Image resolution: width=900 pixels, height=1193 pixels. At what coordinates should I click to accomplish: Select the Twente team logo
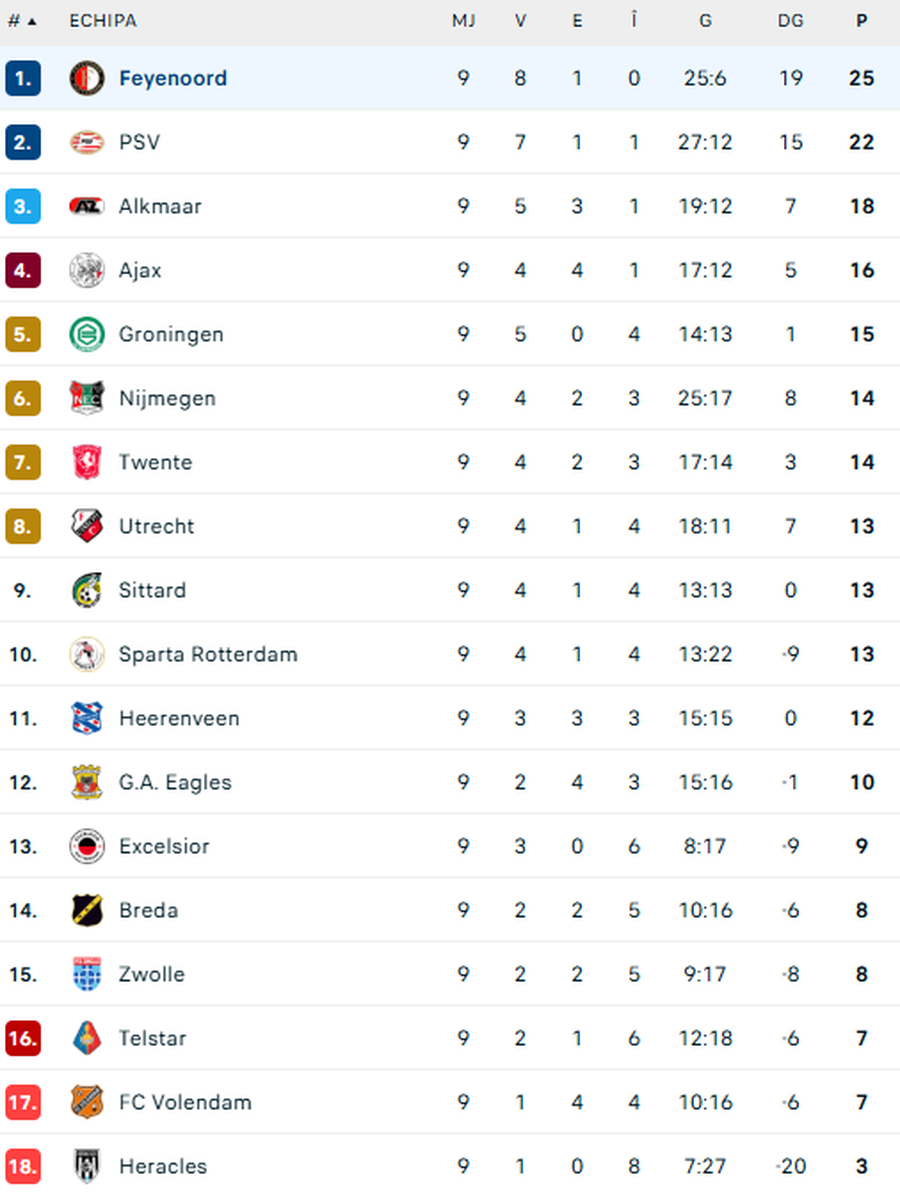click(x=86, y=462)
